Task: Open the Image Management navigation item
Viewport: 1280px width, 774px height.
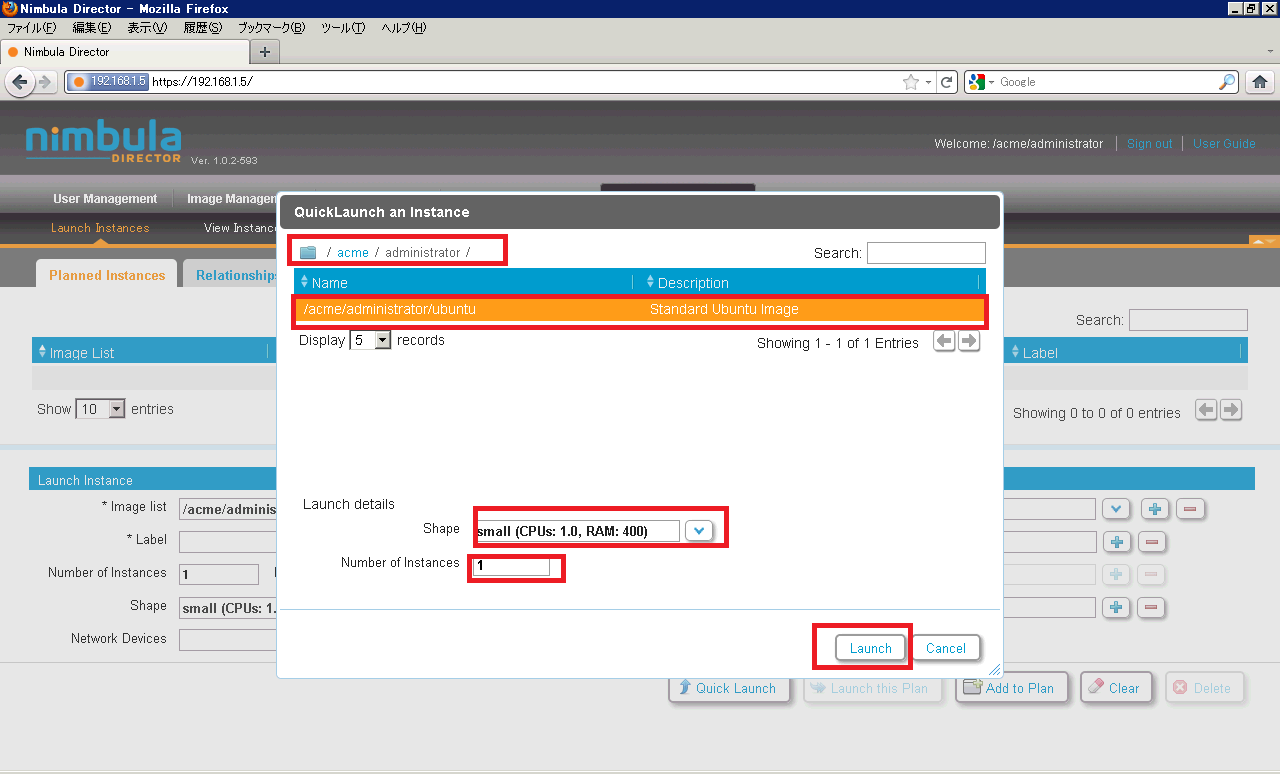Action: 232,199
